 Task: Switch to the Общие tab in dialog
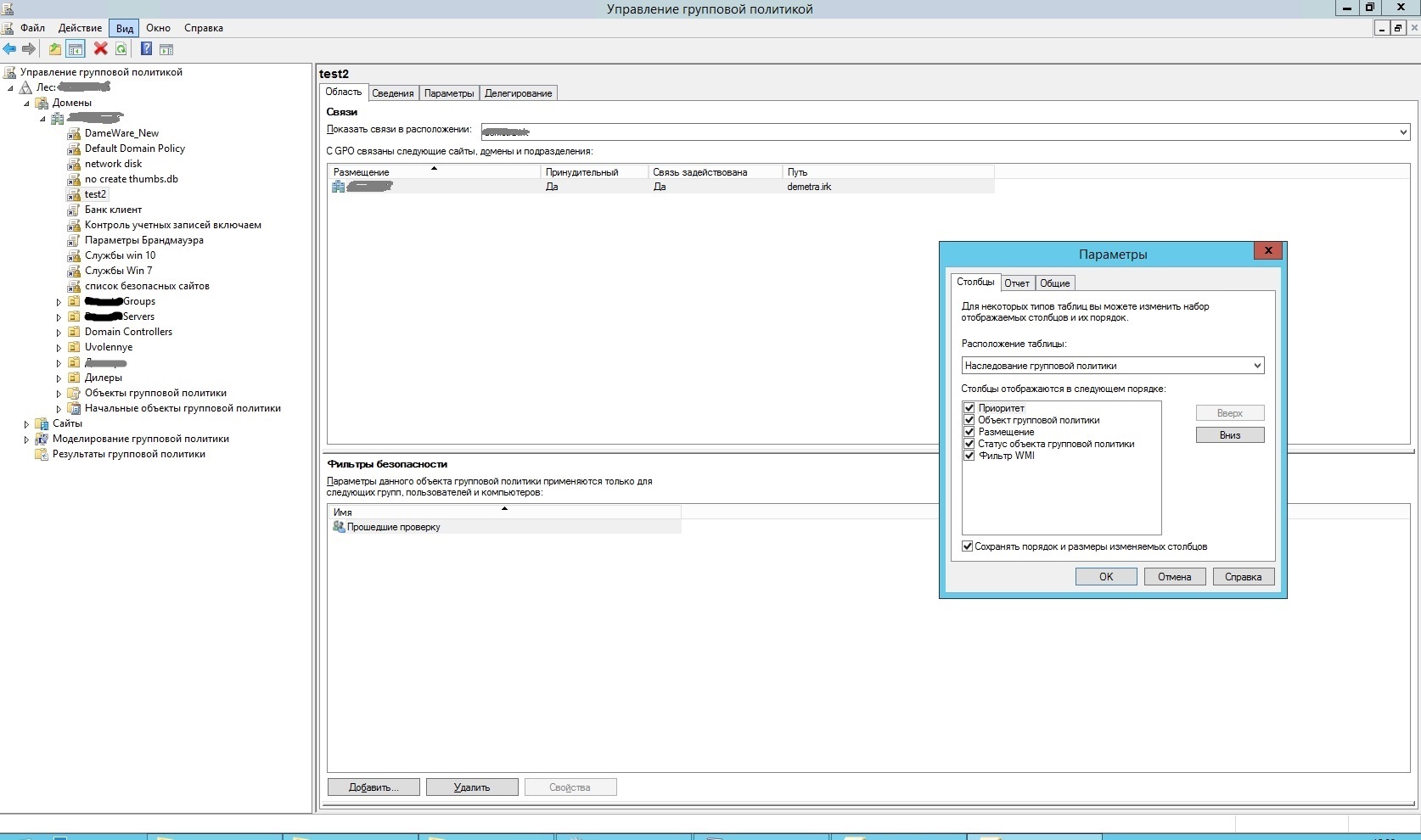coord(1055,283)
